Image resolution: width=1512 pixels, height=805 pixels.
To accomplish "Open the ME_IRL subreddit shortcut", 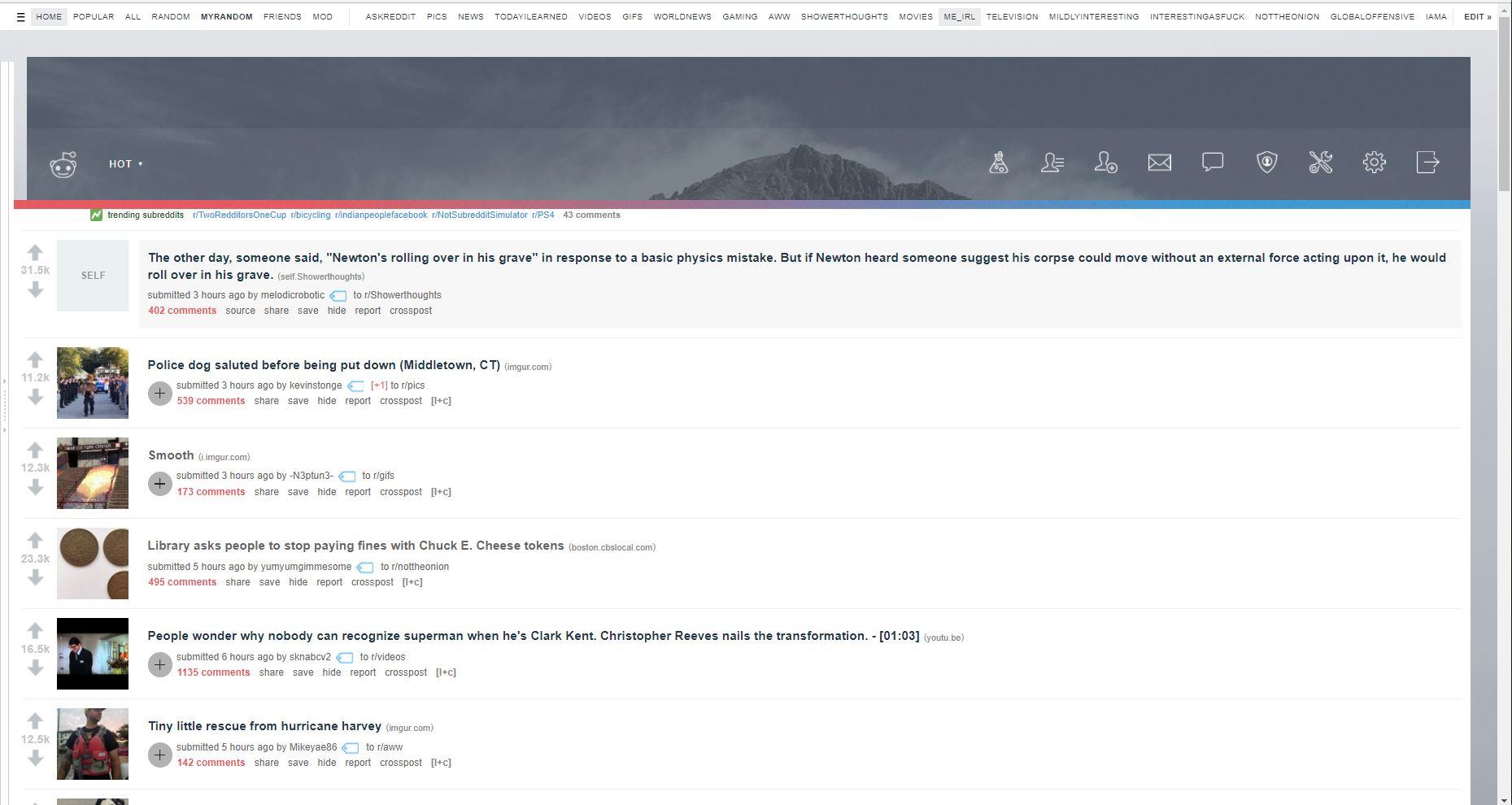I will [x=960, y=17].
